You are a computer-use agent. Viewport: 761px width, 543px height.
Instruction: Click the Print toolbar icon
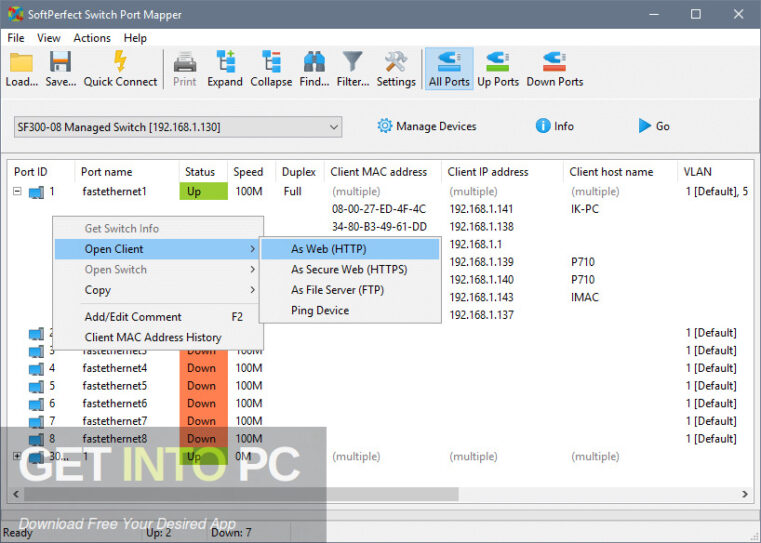(x=184, y=63)
